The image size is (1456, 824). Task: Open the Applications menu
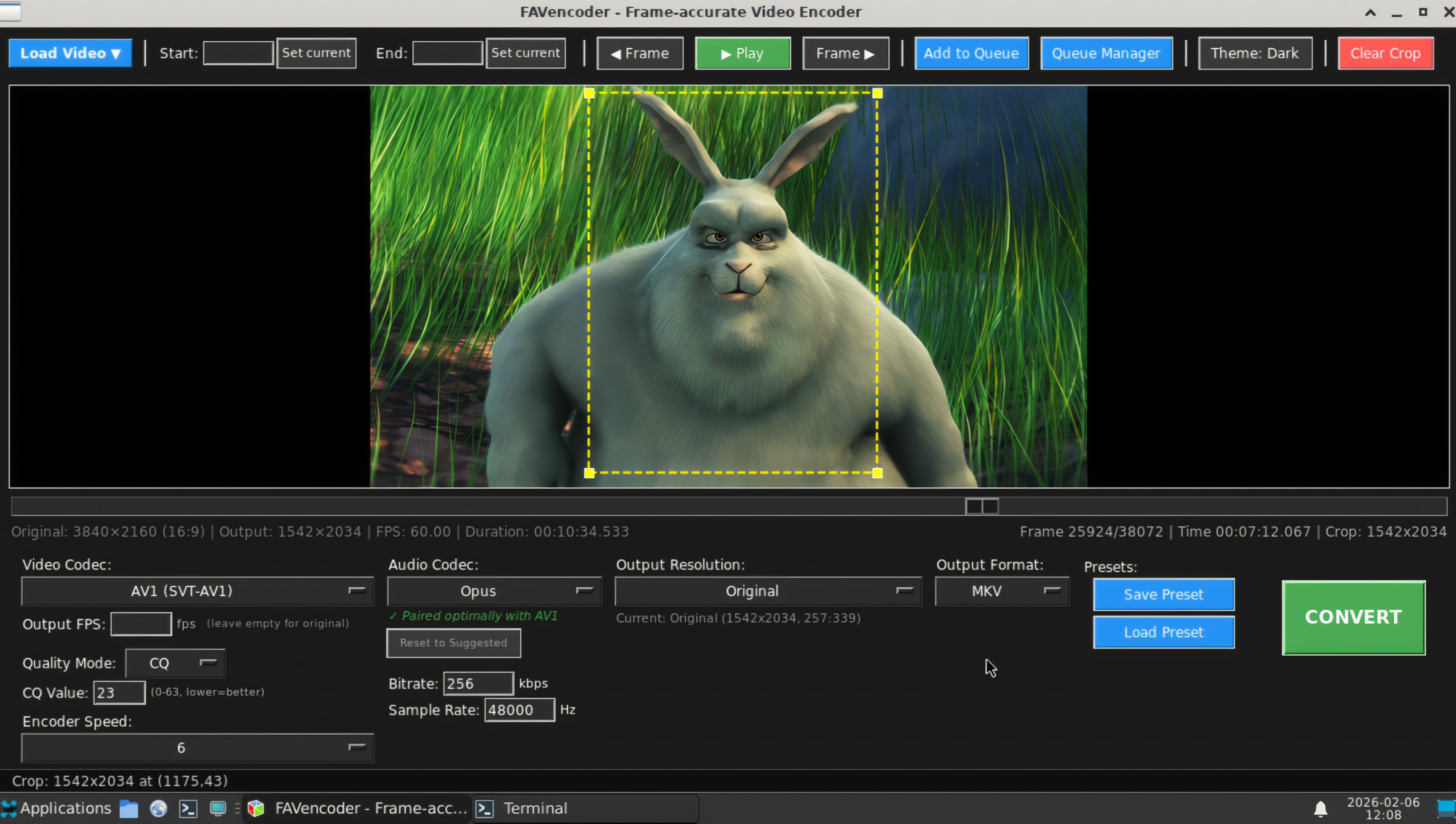[x=56, y=808]
